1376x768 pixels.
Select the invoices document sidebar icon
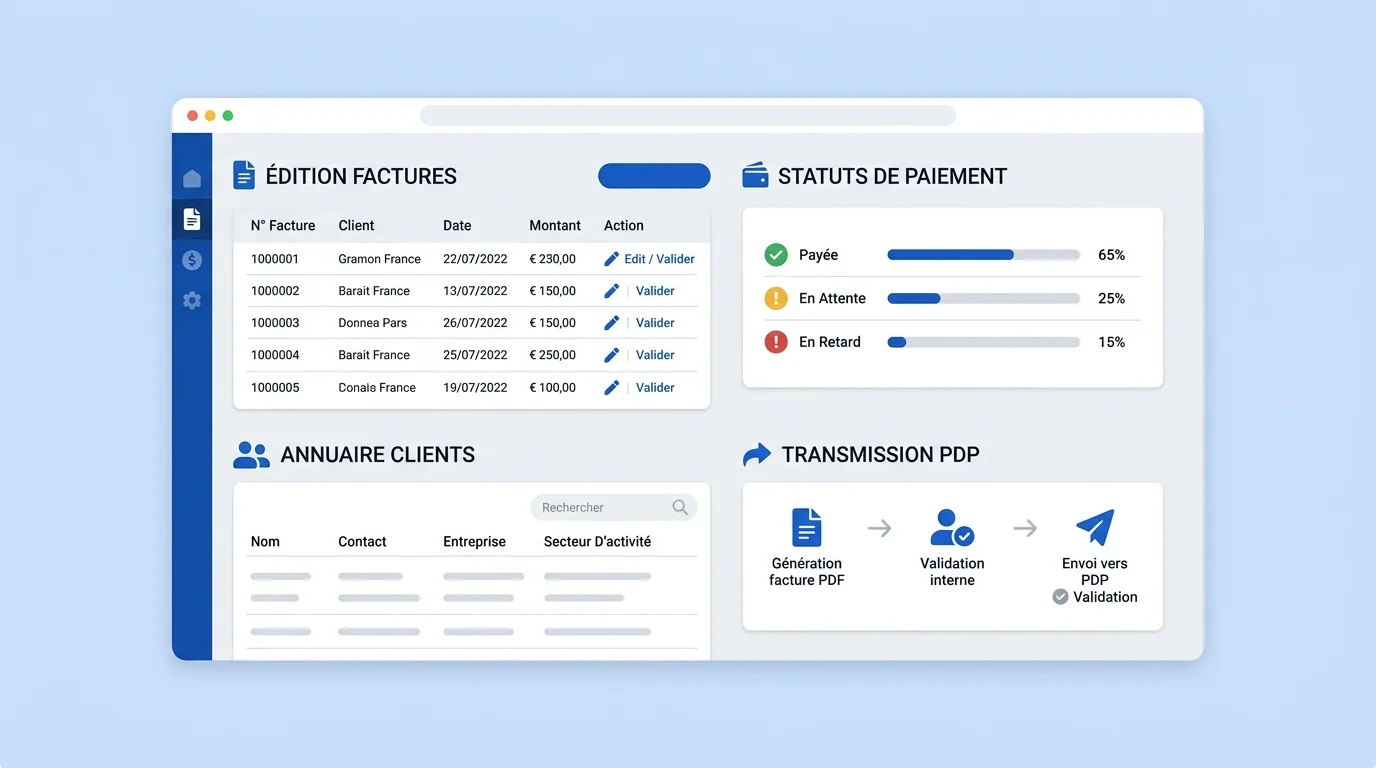(192, 219)
